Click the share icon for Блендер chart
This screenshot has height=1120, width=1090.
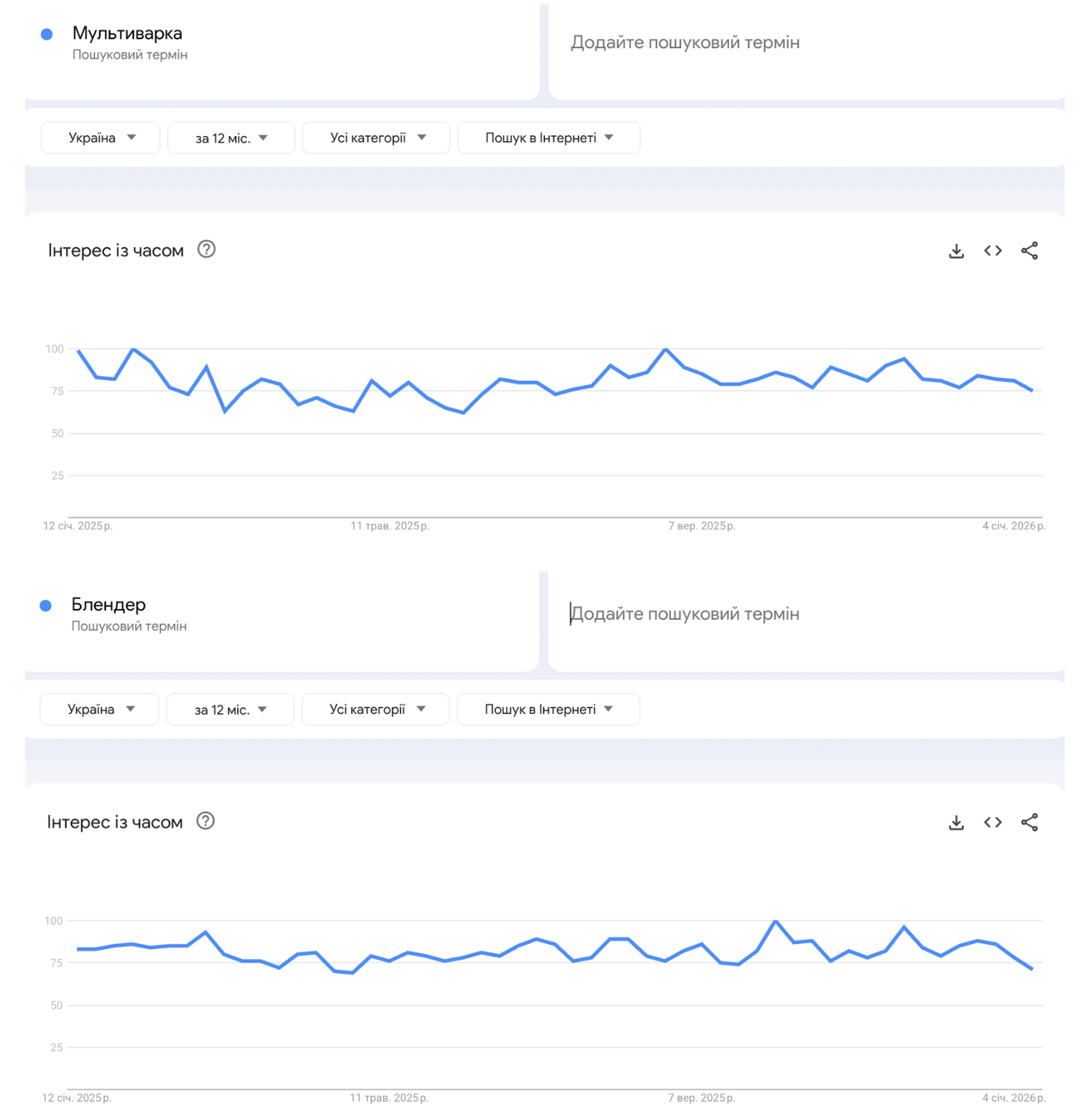pyautogui.click(x=1030, y=822)
